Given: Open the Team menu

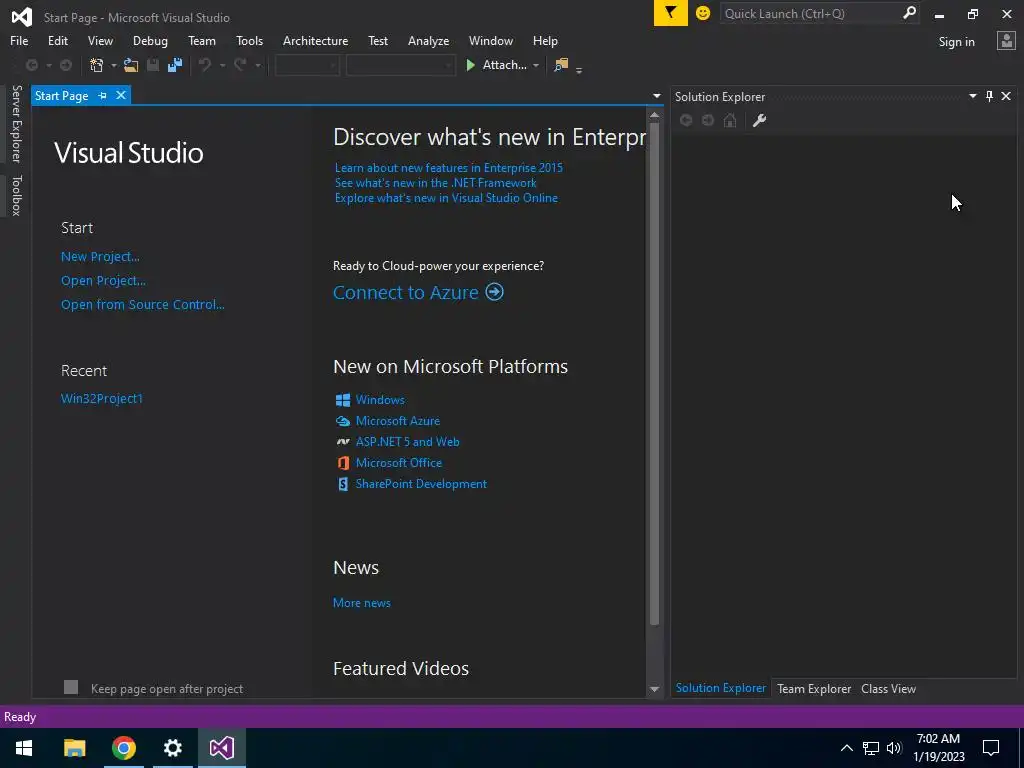Looking at the screenshot, I should [x=202, y=40].
